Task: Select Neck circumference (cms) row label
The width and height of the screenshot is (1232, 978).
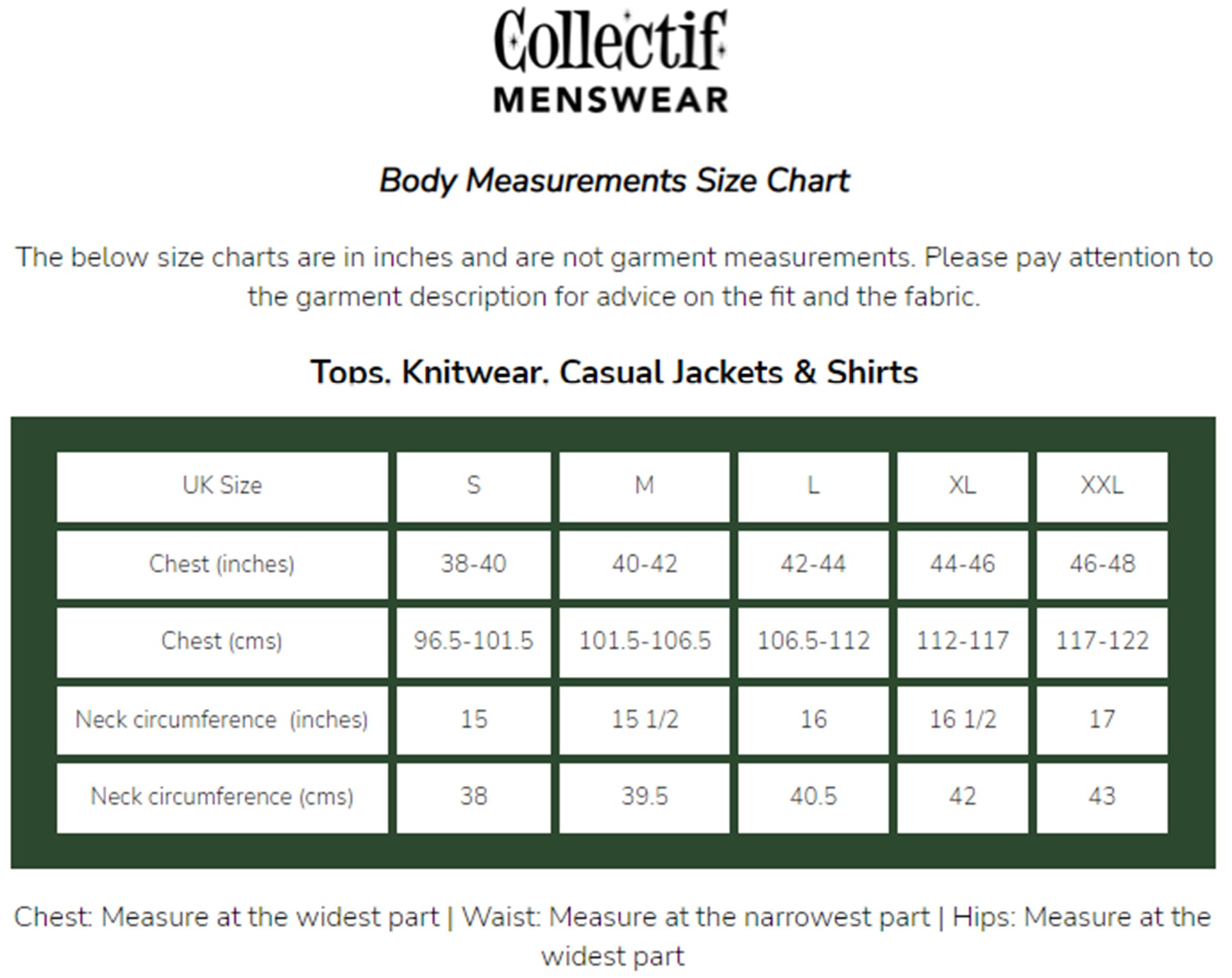Action: (222, 797)
